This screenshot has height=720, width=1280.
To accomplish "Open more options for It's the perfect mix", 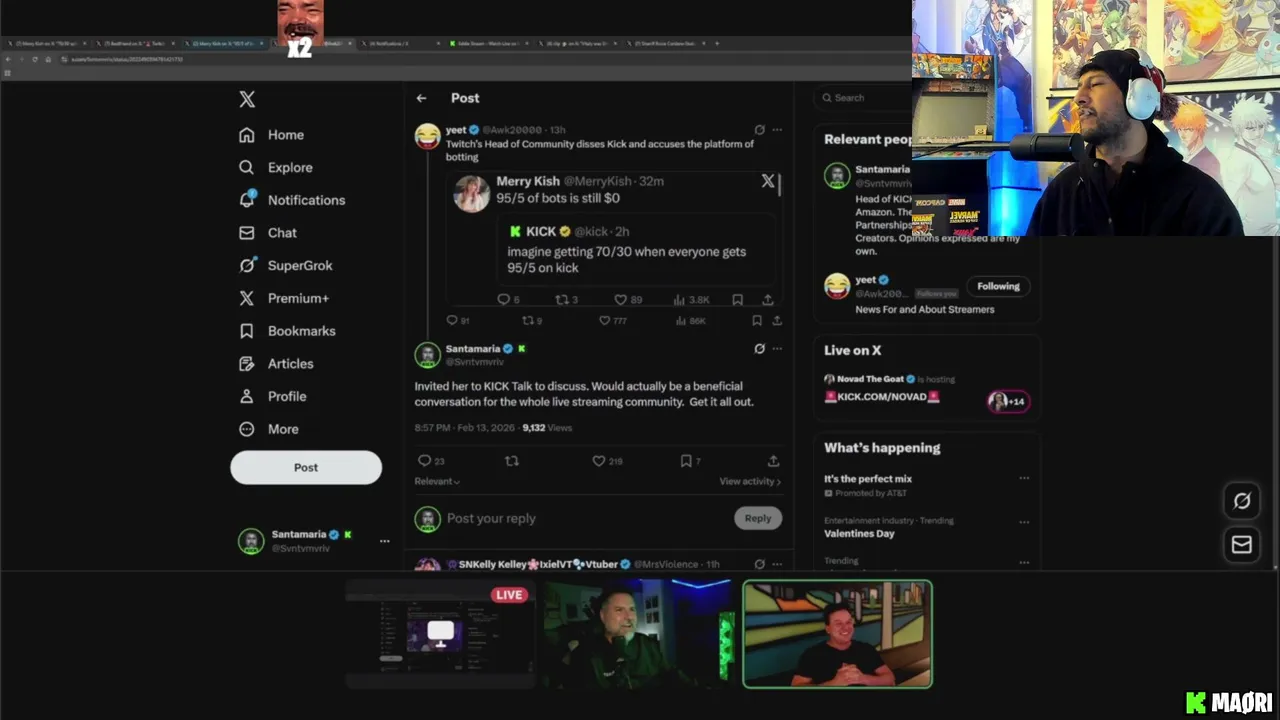I will click(x=1024, y=478).
